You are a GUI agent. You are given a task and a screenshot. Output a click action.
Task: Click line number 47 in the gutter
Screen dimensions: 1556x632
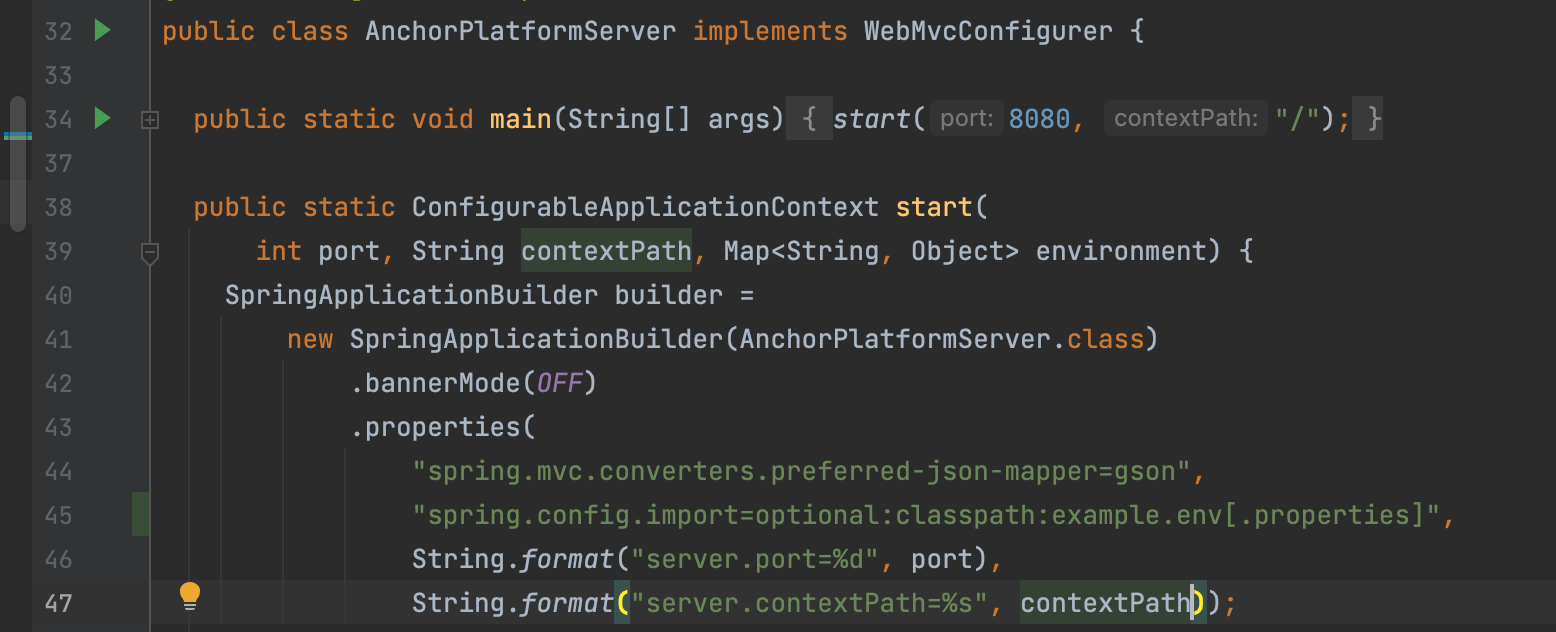coord(58,603)
